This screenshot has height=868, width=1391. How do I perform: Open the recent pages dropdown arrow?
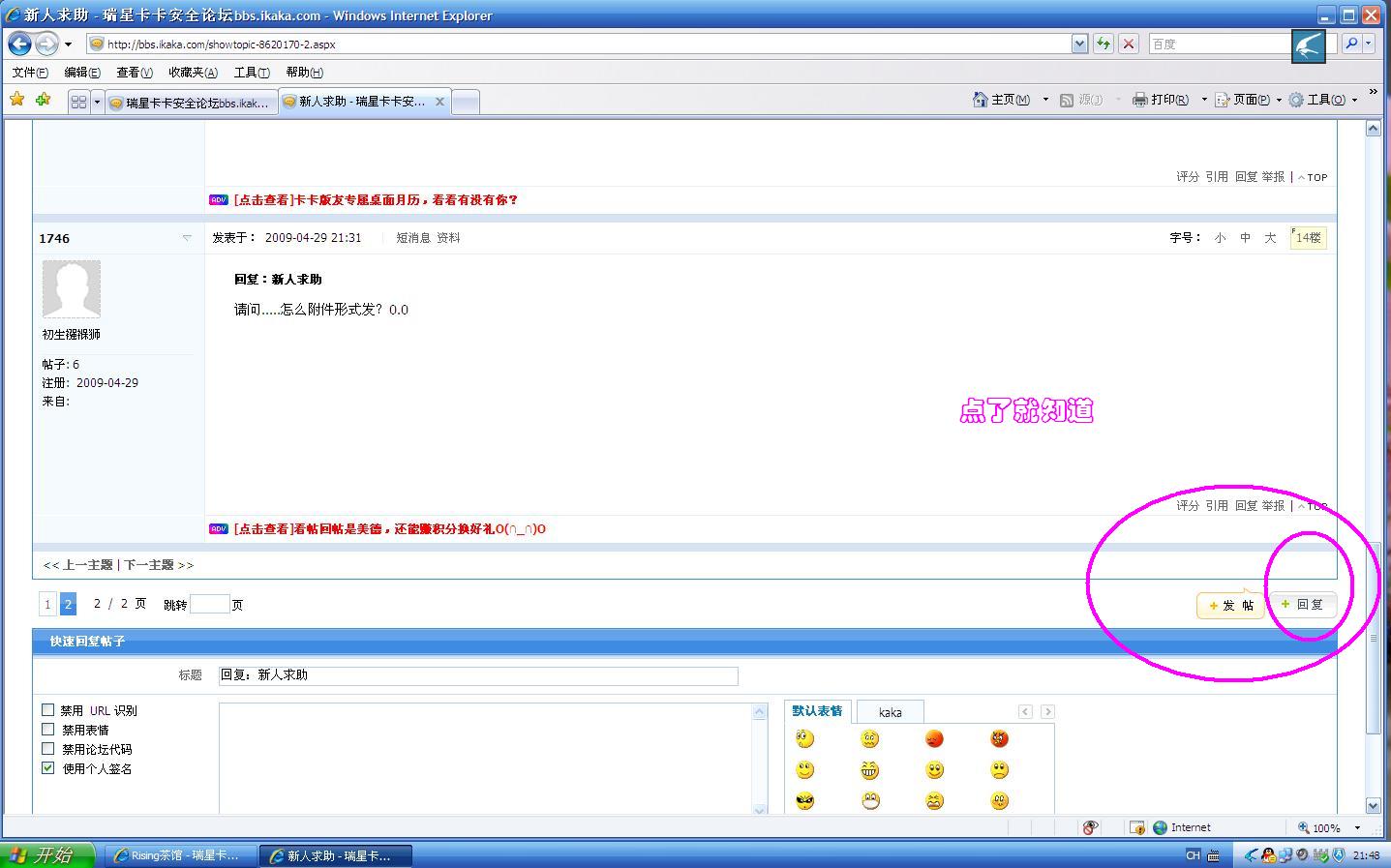click(x=68, y=45)
